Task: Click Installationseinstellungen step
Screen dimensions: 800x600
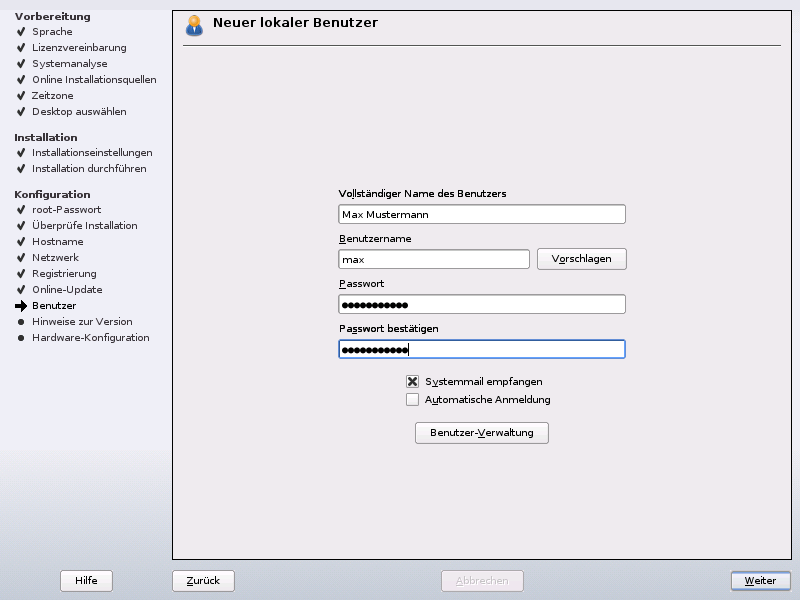Action: [92, 153]
